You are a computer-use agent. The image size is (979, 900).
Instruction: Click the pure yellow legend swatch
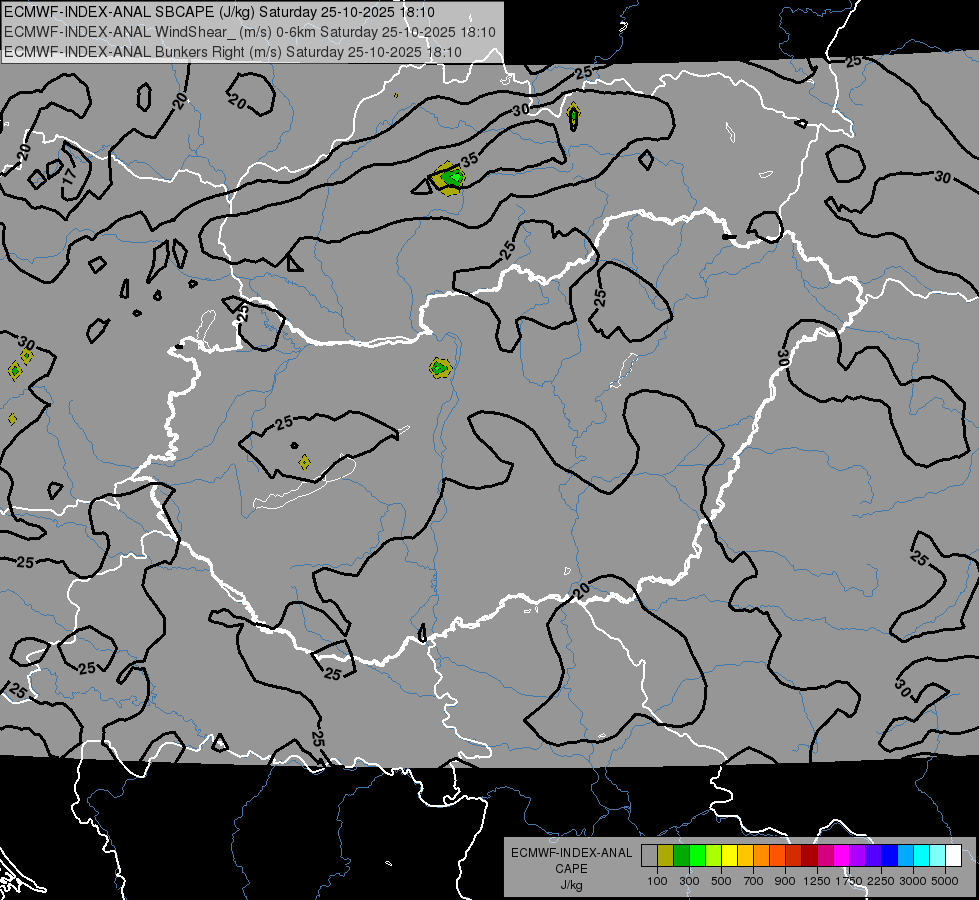point(730,855)
